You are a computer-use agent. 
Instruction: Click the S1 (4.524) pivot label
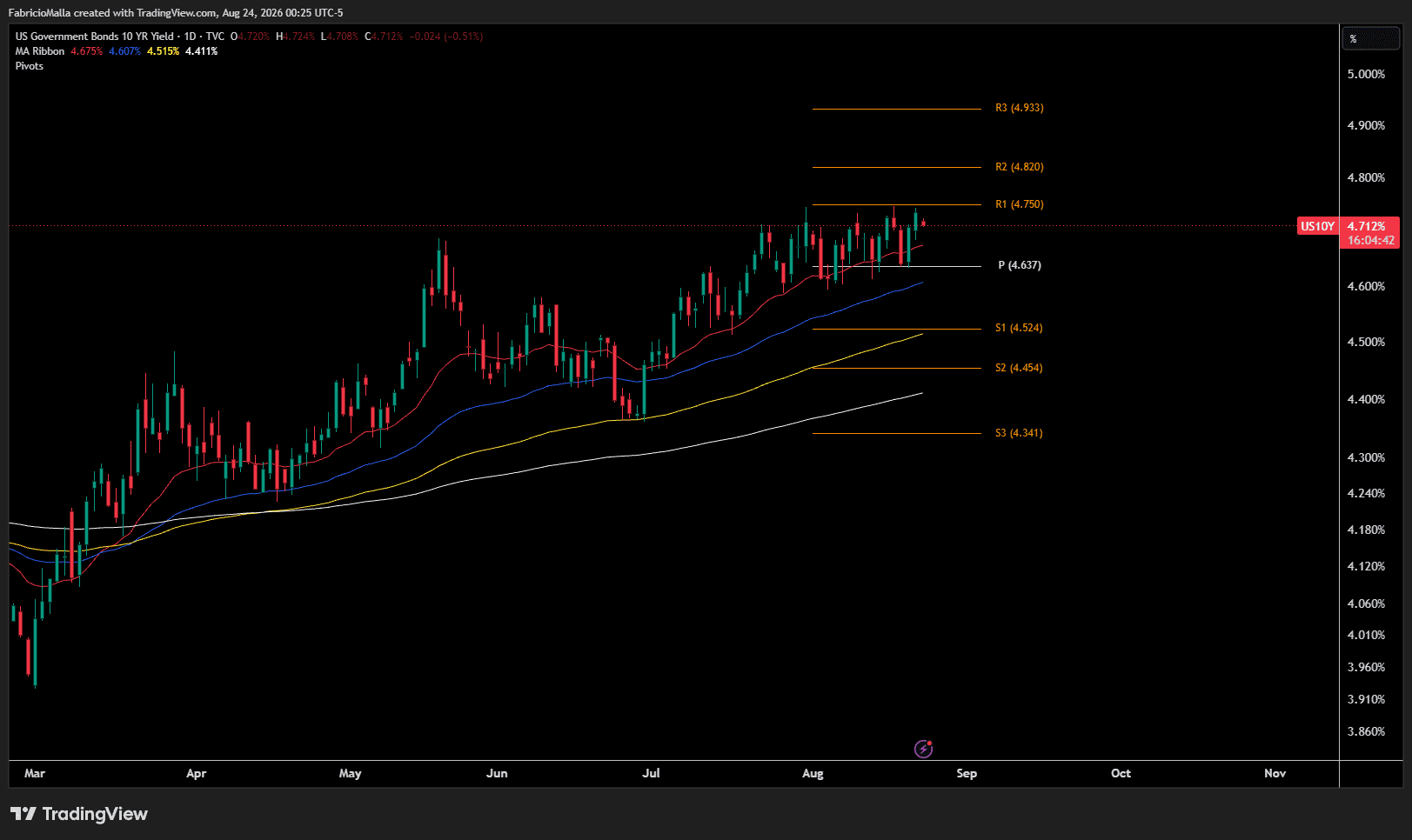(x=1019, y=328)
